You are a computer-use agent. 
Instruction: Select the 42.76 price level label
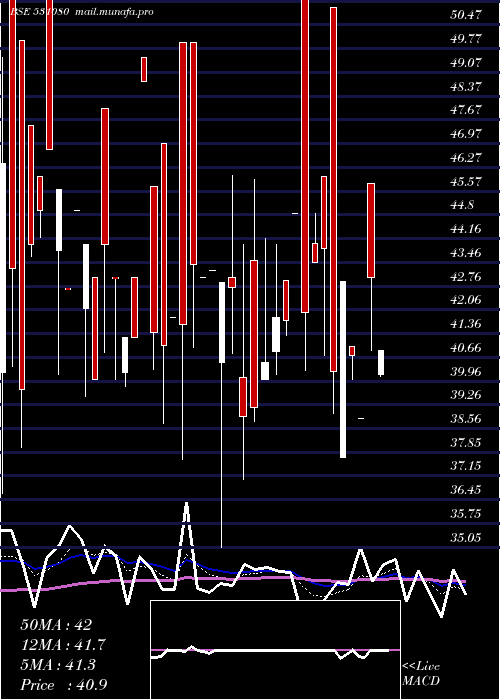pyautogui.click(x=466, y=277)
